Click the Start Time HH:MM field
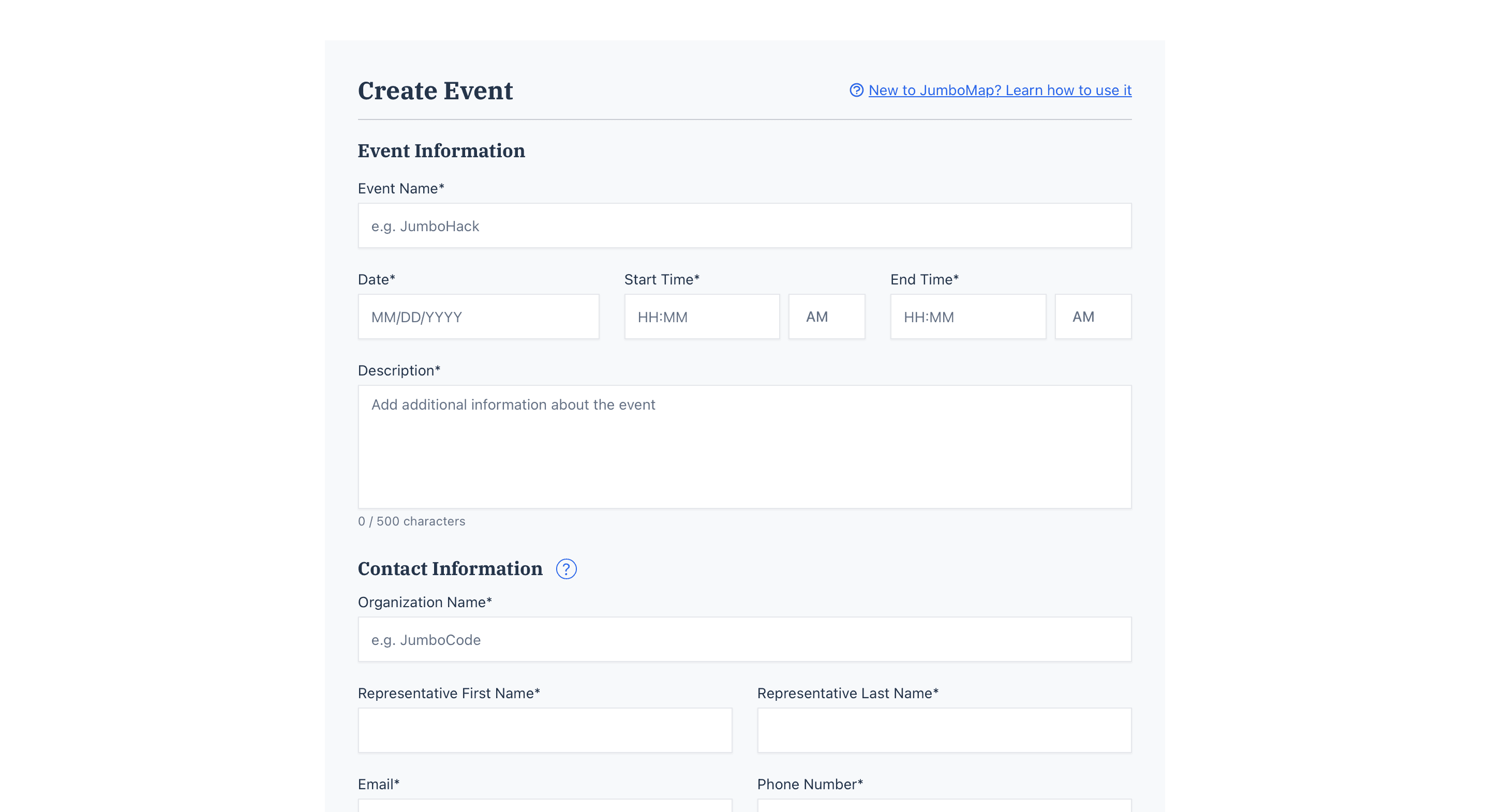The height and width of the screenshot is (812, 1490). click(702, 317)
